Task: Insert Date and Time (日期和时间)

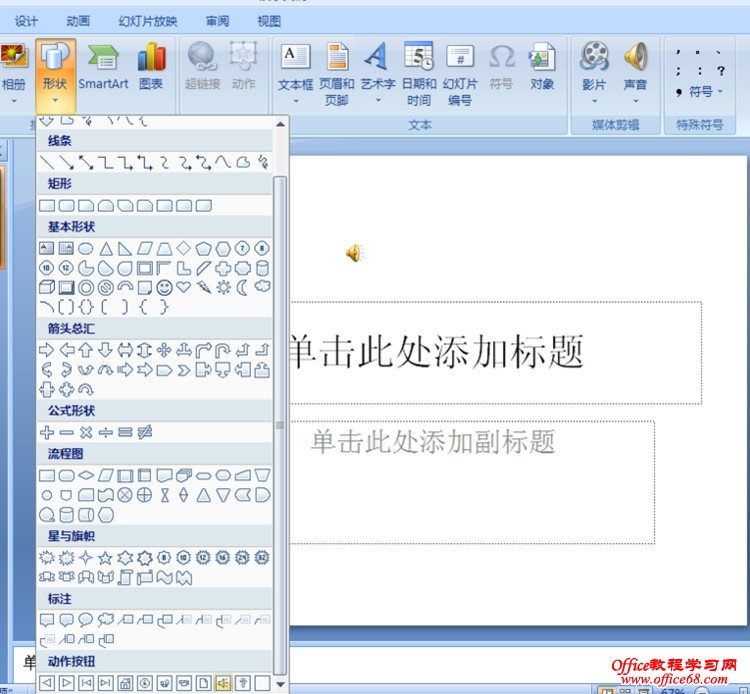Action: [x=419, y=74]
